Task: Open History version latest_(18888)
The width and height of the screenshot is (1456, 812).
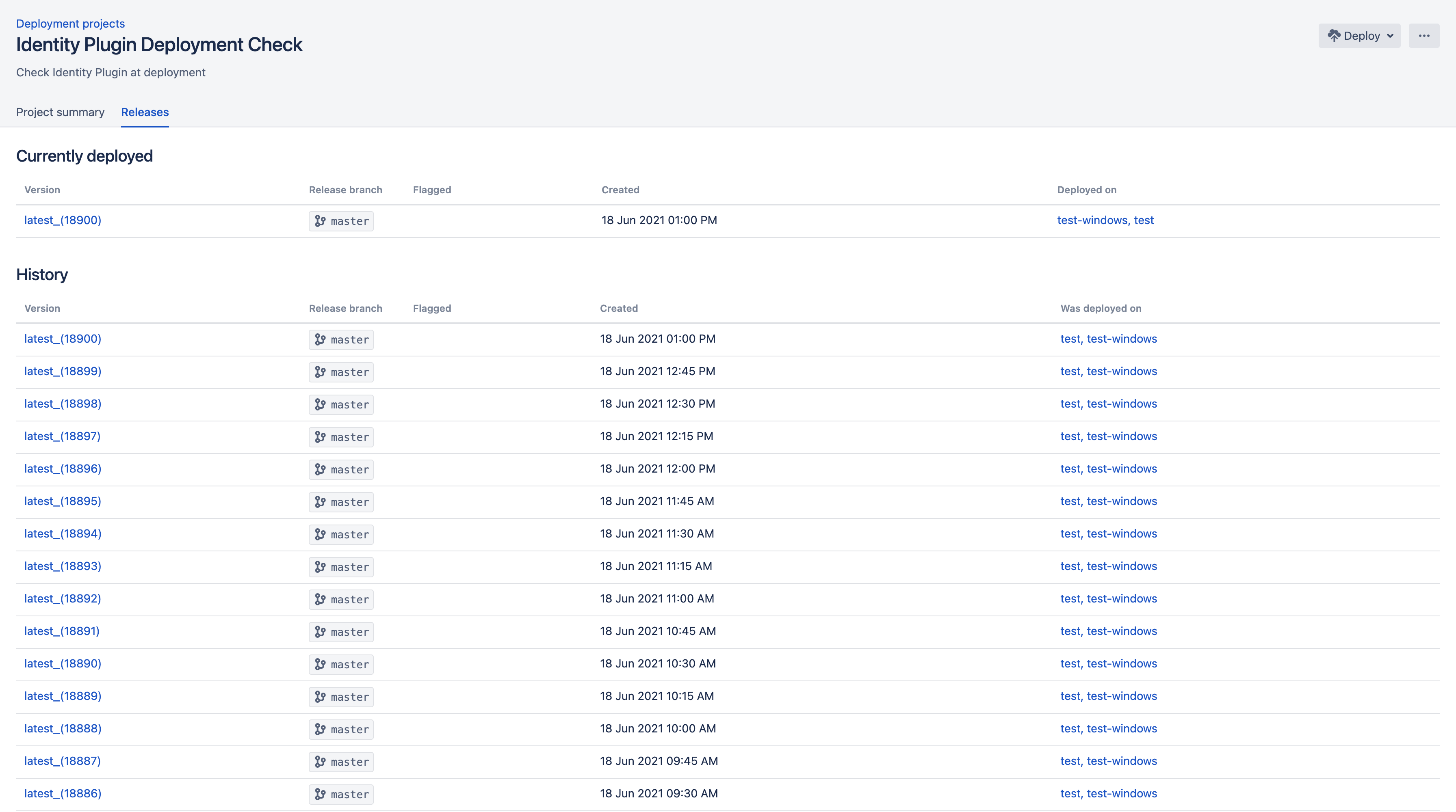Action: point(63,728)
